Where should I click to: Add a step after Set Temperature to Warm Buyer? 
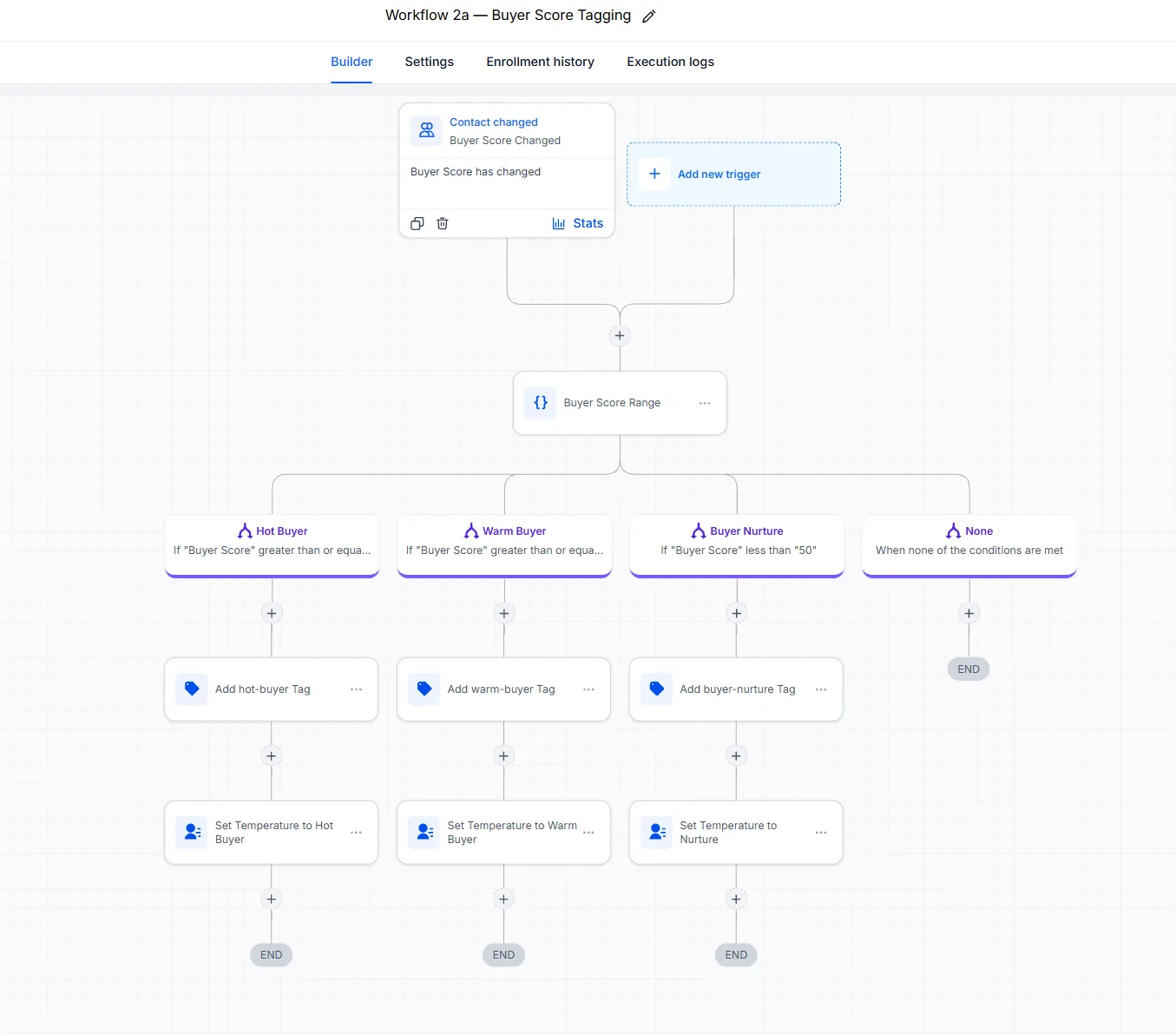point(503,899)
